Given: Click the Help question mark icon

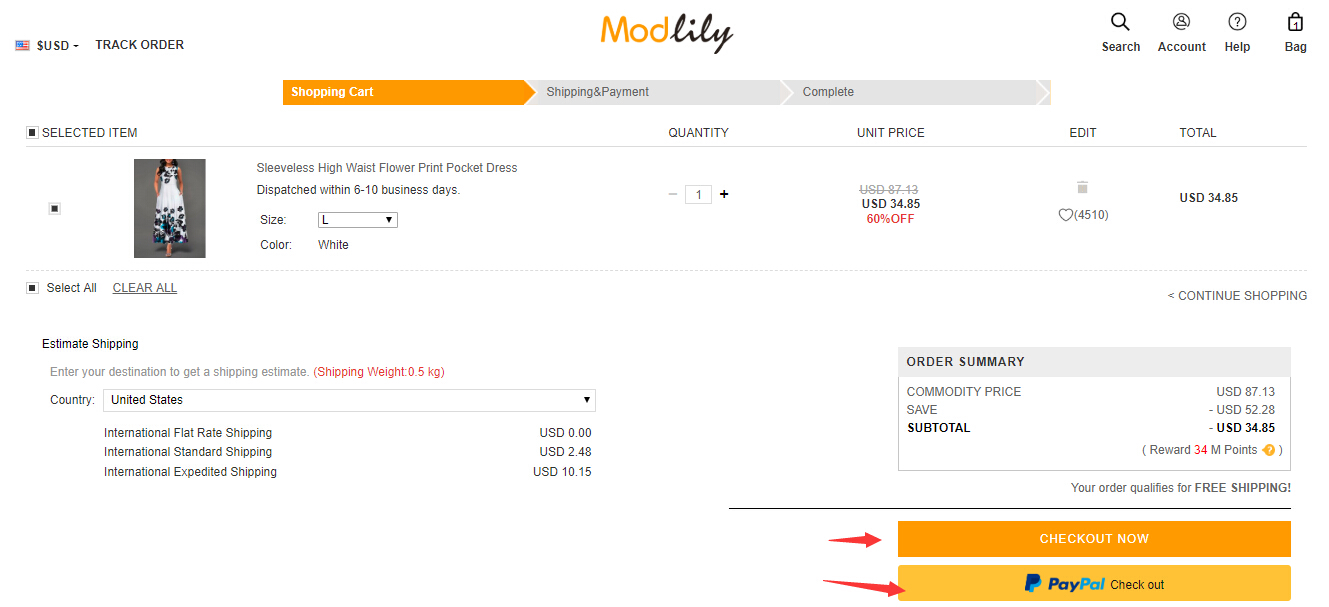Looking at the screenshot, I should click(x=1237, y=22).
